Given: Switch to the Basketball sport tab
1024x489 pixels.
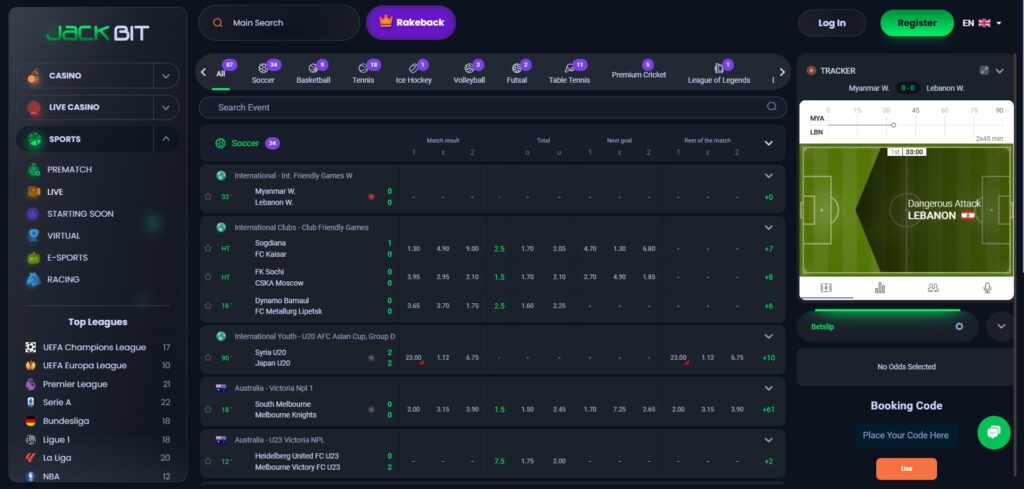Looking at the screenshot, I should pyautogui.click(x=313, y=73).
